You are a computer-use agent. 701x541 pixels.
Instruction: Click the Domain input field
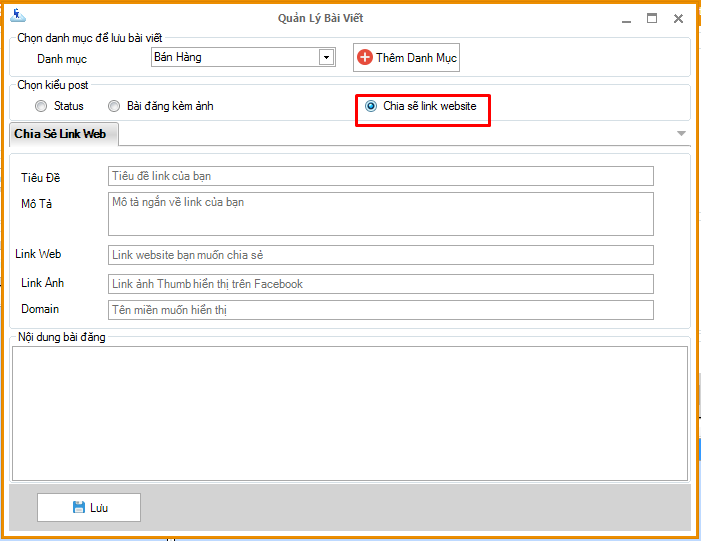tap(381, 310)
